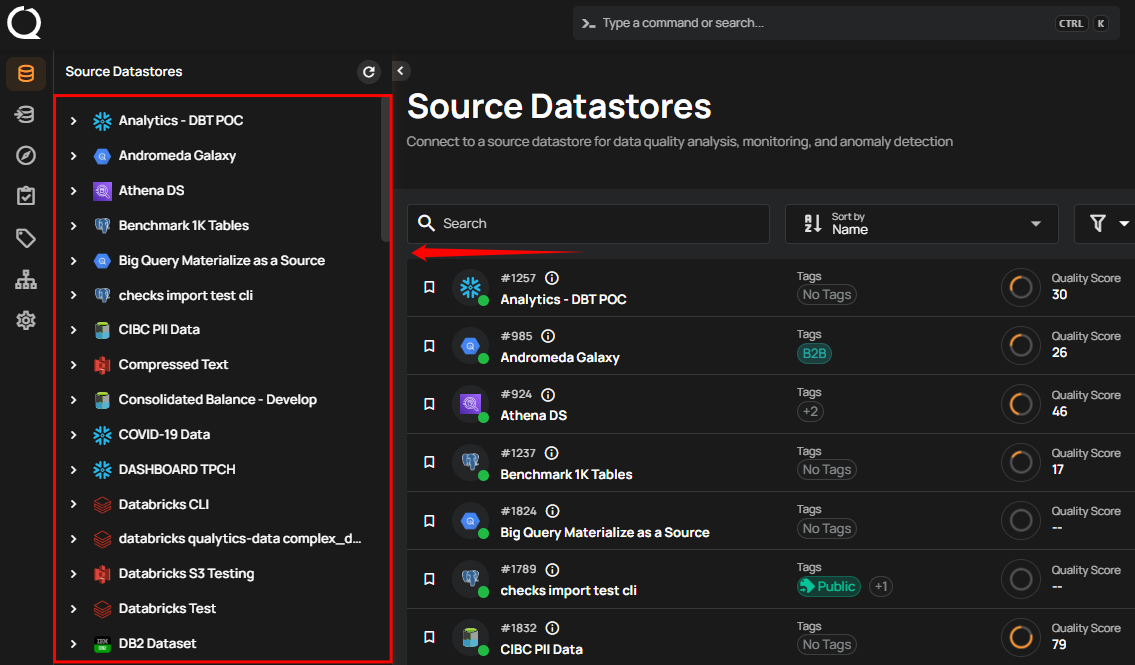The height and width of the screenshot is (665, 1135).
Task: Bookmark the Athena DS datastore
Action: point(429,404)
